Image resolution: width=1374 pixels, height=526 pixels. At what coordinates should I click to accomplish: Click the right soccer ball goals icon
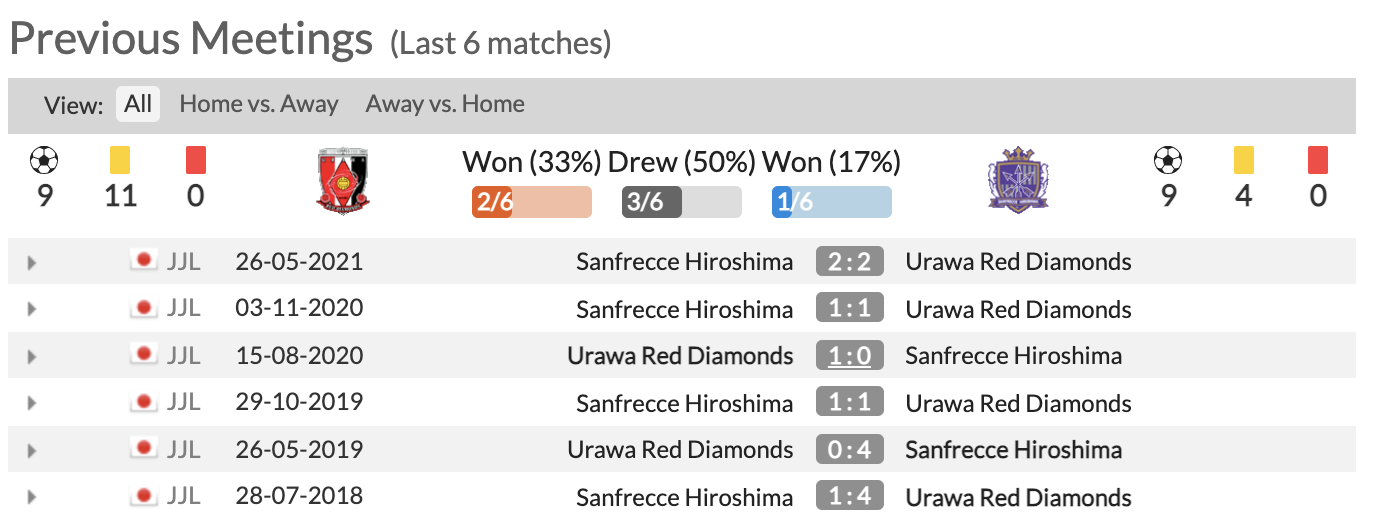(1168, 160)
